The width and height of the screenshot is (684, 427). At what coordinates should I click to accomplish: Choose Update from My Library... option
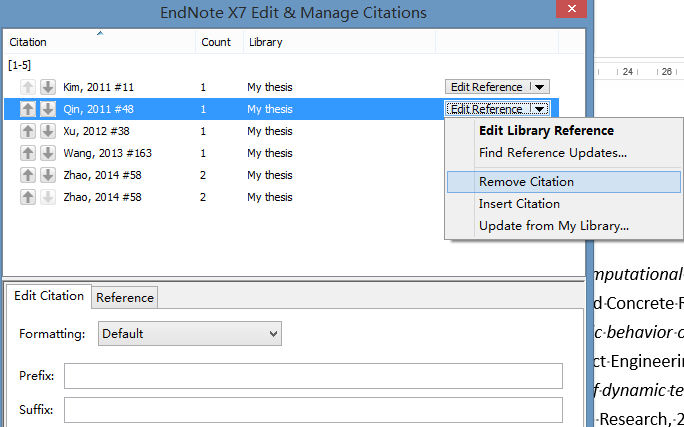click(554, 226)
